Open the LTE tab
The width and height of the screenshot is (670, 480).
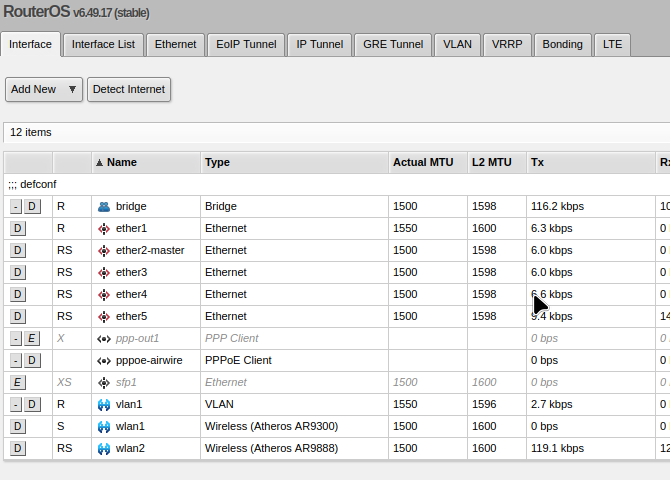point(612,44)
